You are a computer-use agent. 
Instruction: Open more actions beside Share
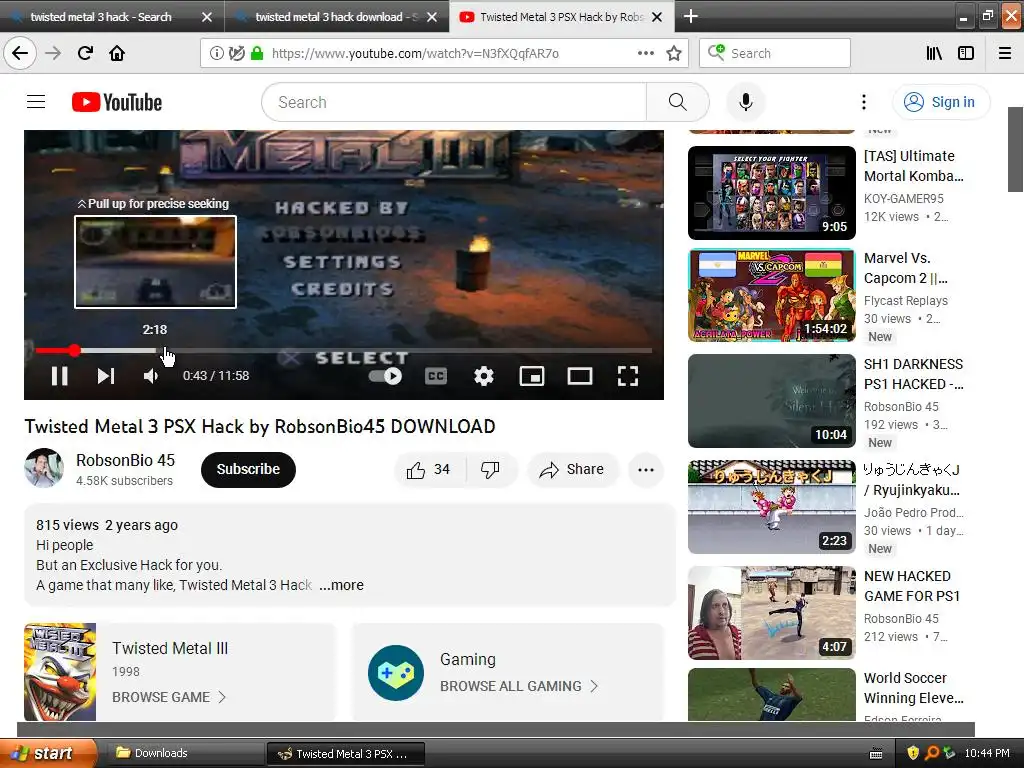pos(646,470)
